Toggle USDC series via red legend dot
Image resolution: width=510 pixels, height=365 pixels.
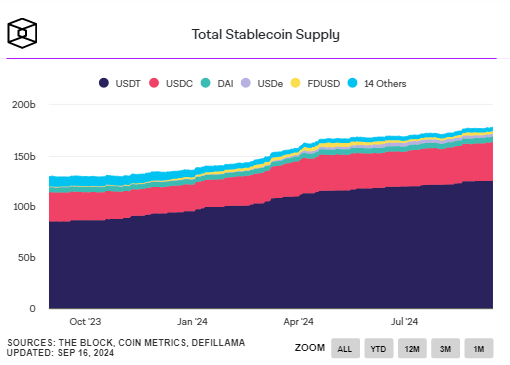154,83
